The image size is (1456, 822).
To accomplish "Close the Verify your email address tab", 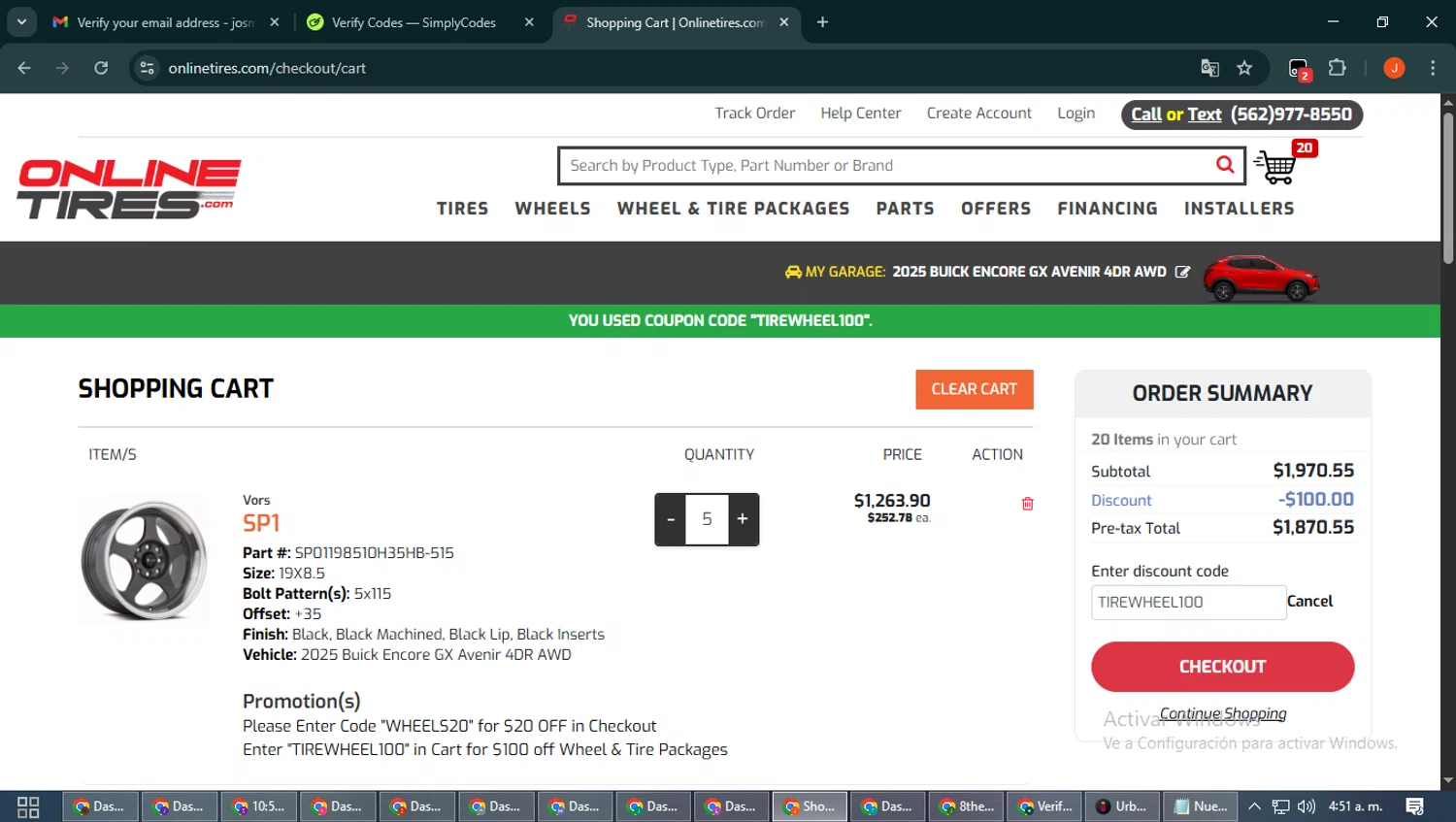I will [x=275, y=22].
